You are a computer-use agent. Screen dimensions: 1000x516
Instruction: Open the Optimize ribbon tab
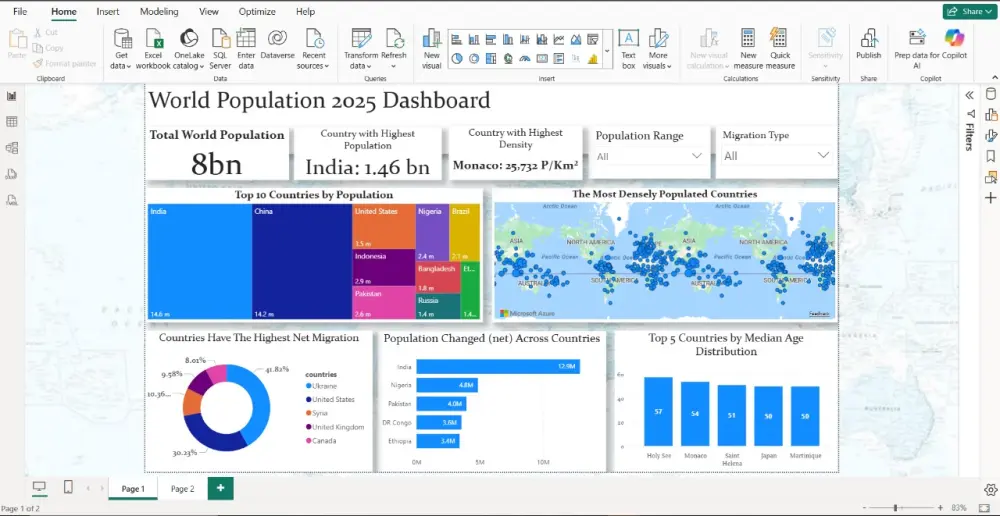pyautogui.click(x=257, y=11)
